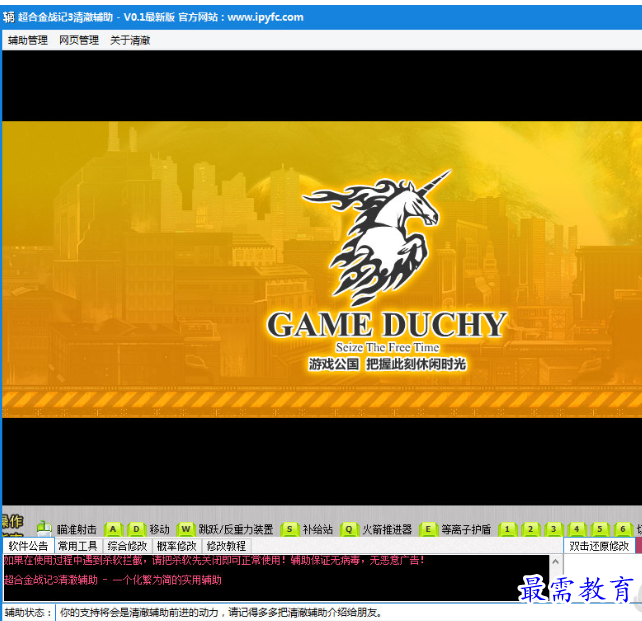Viewport: 642px width, 621px height.
Task: Click the 火箭推进器 label
Action: coord(387,529)
